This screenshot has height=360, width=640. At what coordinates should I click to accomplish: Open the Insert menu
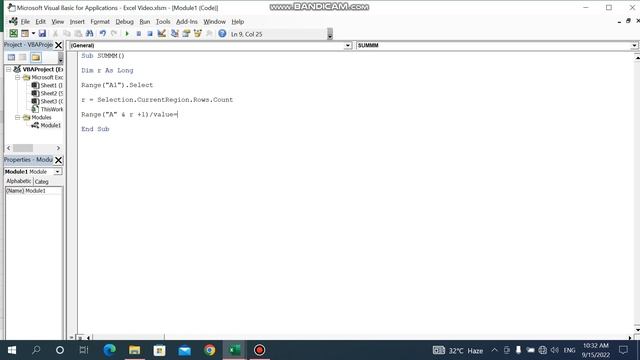click(77, 22)
